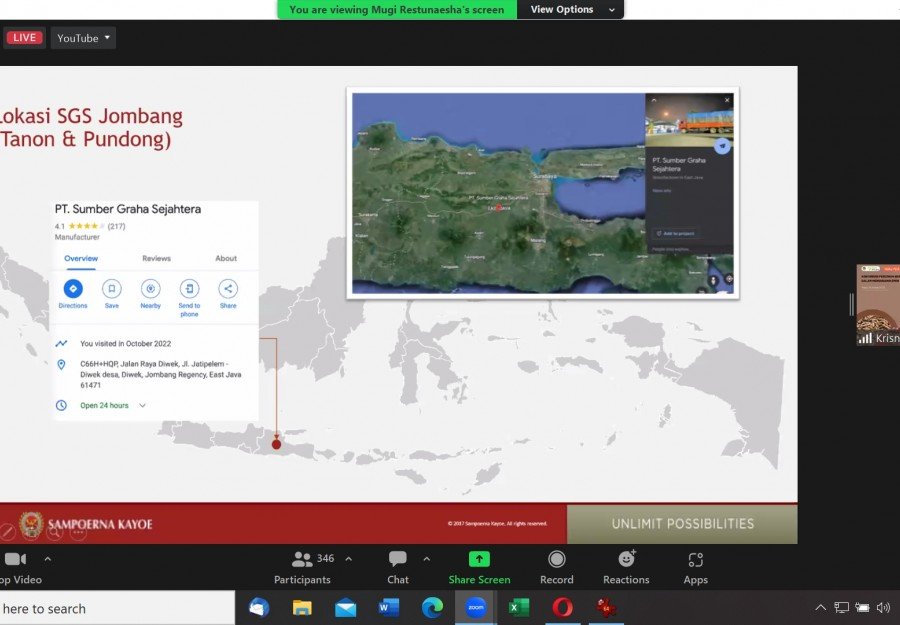Open the YouTube live stream dropdown
This screenshot has height=625, width=900.
(83, 38)
